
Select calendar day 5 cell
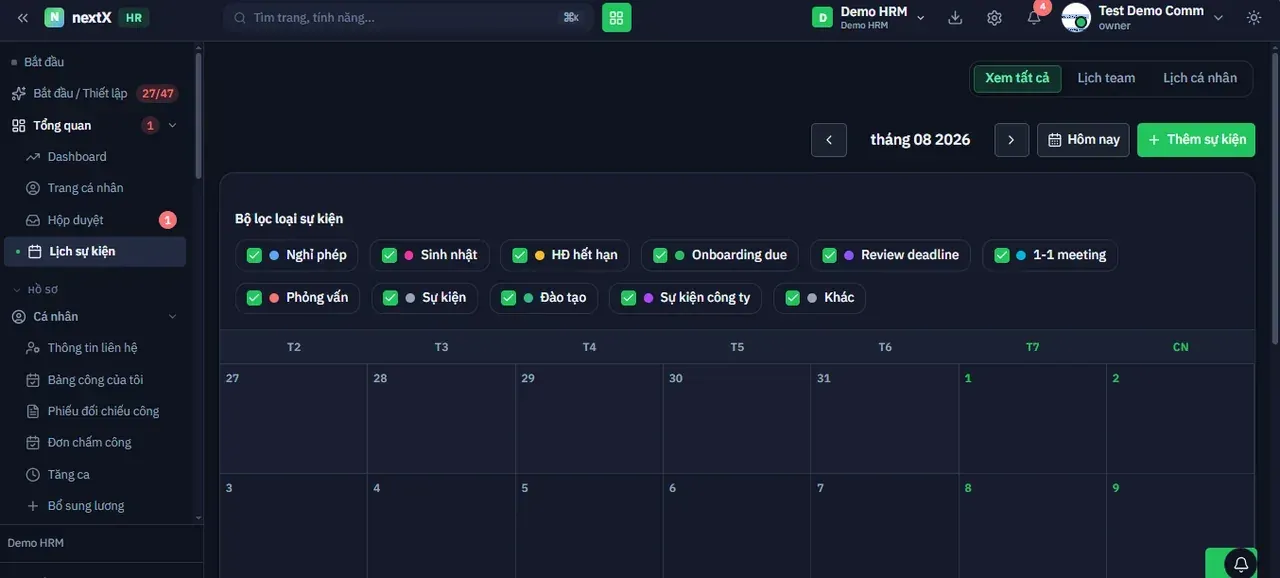pyautogui.click(x=589, y=526)
